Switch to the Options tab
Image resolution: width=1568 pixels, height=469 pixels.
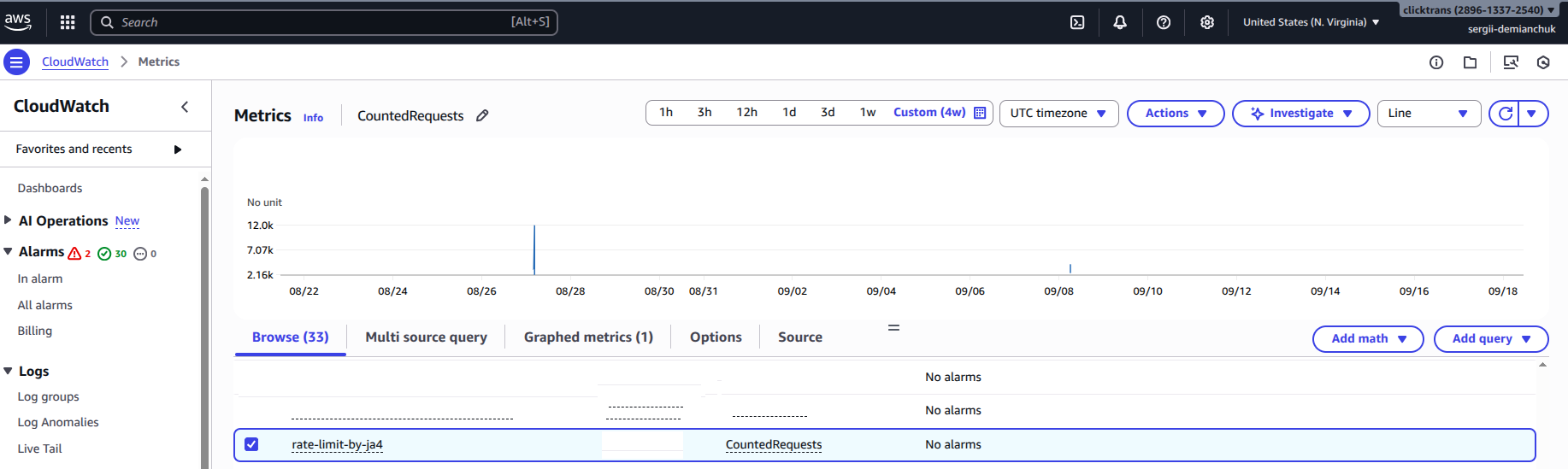716,337
